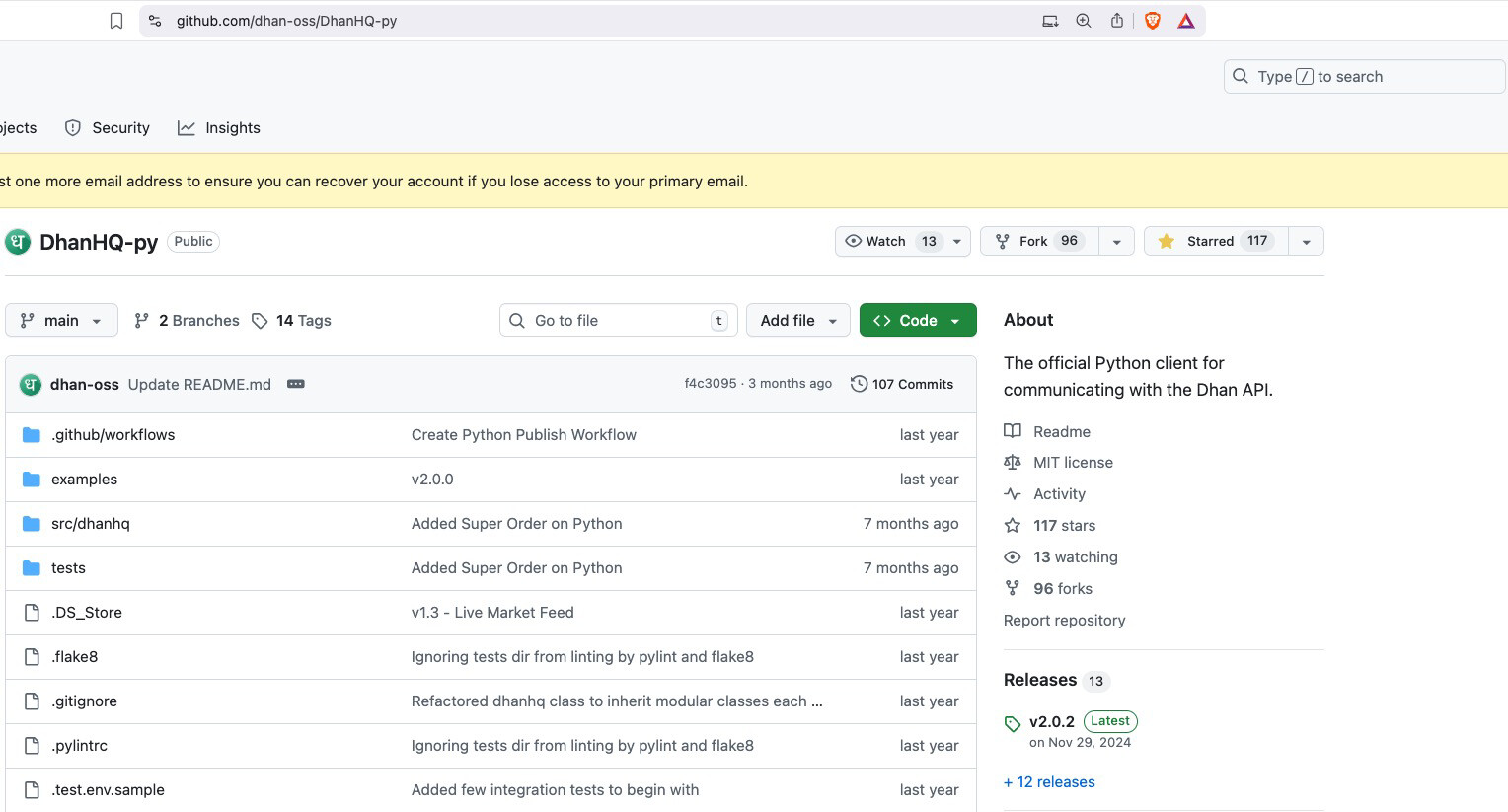
Task: Expand the star lists dropdown arrow
Action: point(1306,241)
